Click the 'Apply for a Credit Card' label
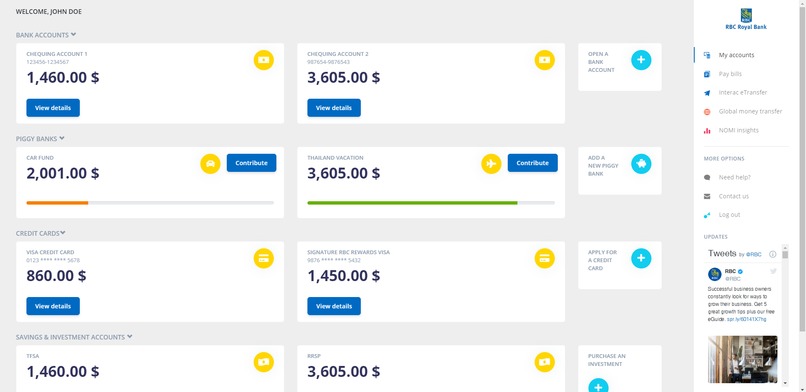Image resolution: width=806 pixels, height=392 pixels. click(602, 260)
